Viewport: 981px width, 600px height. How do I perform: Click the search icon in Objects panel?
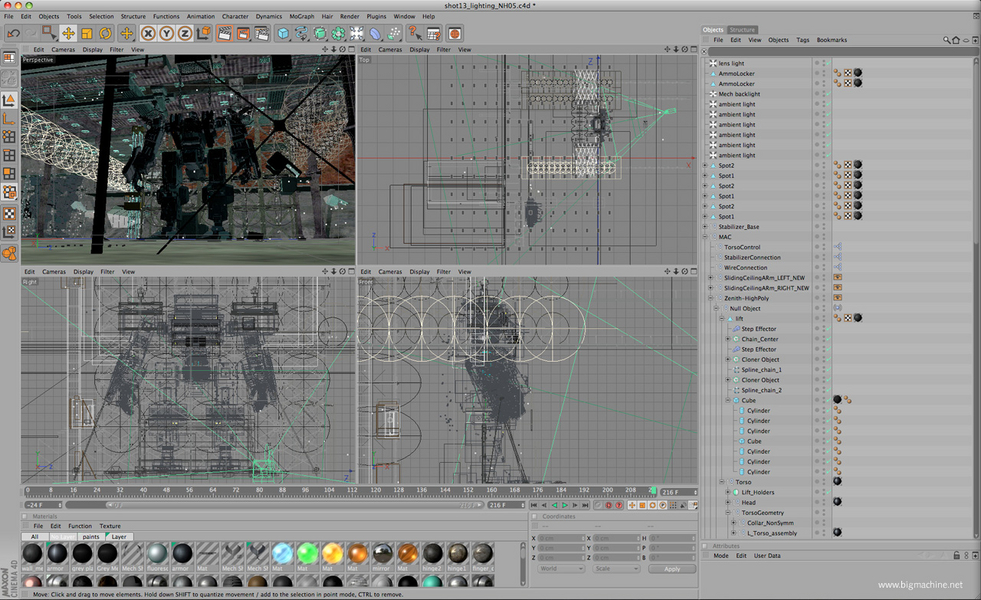[x=946, y=40]
